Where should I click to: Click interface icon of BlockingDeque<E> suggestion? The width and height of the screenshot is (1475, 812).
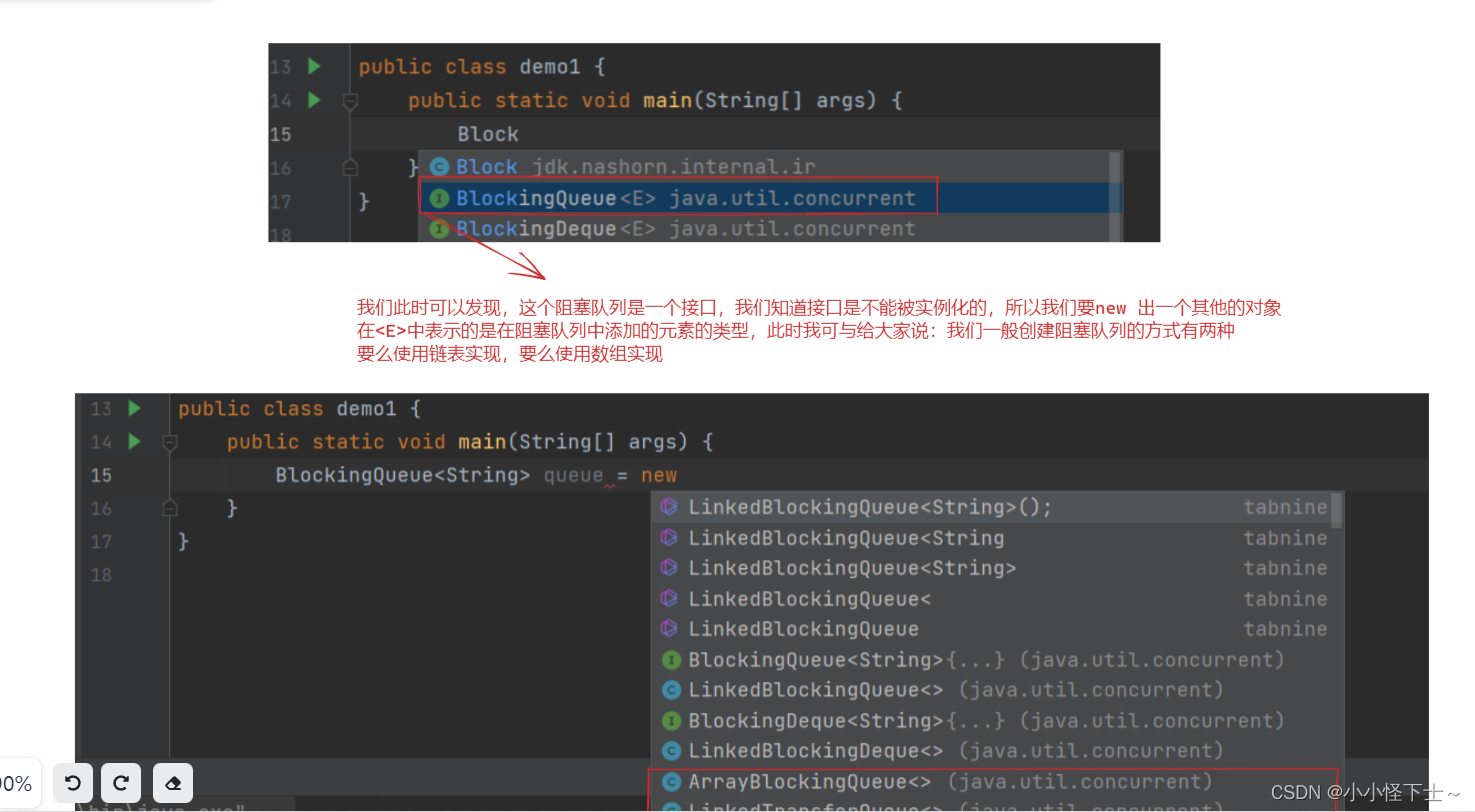(439, 229)
